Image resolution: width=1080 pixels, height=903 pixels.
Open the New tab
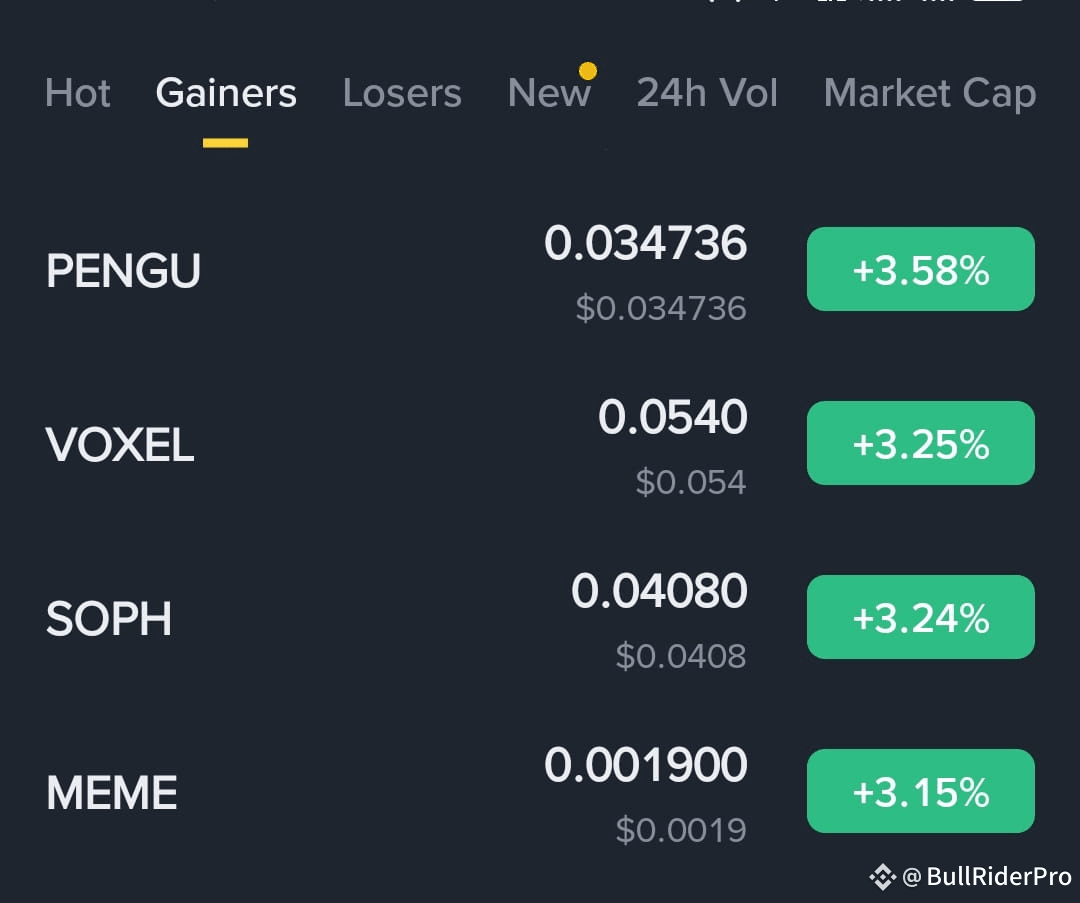tap(549, 93)
